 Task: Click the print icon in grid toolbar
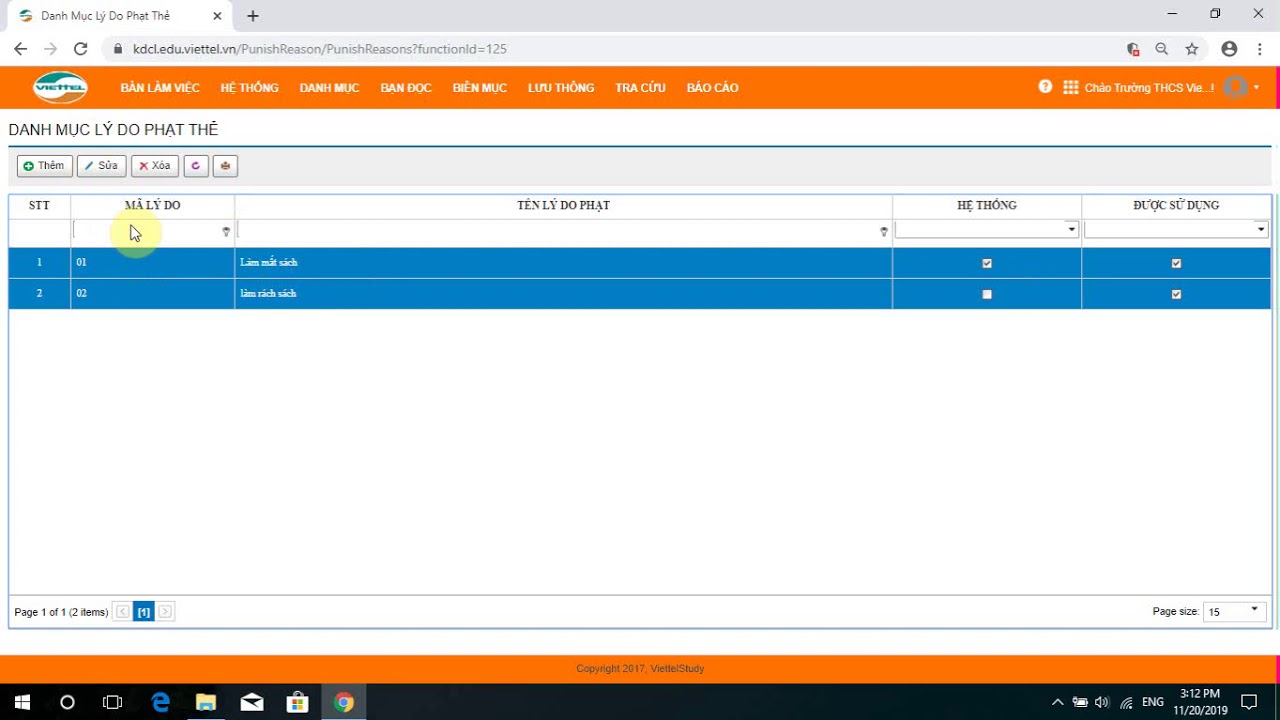[x=225, y=166]
